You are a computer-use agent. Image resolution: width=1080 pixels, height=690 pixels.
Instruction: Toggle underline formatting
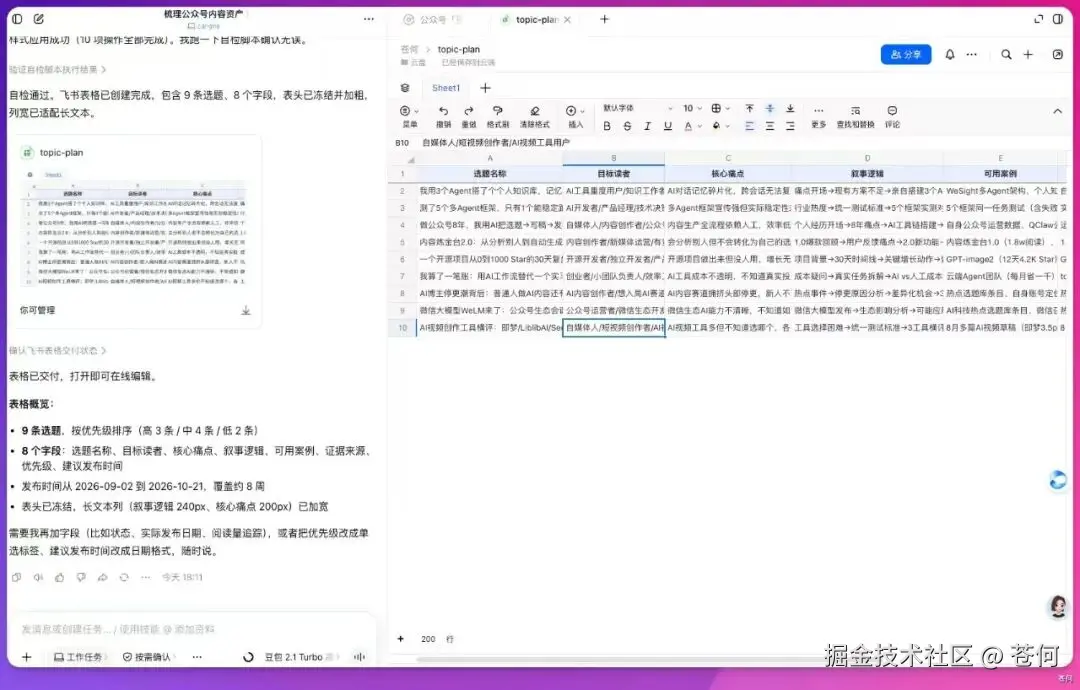667,126
